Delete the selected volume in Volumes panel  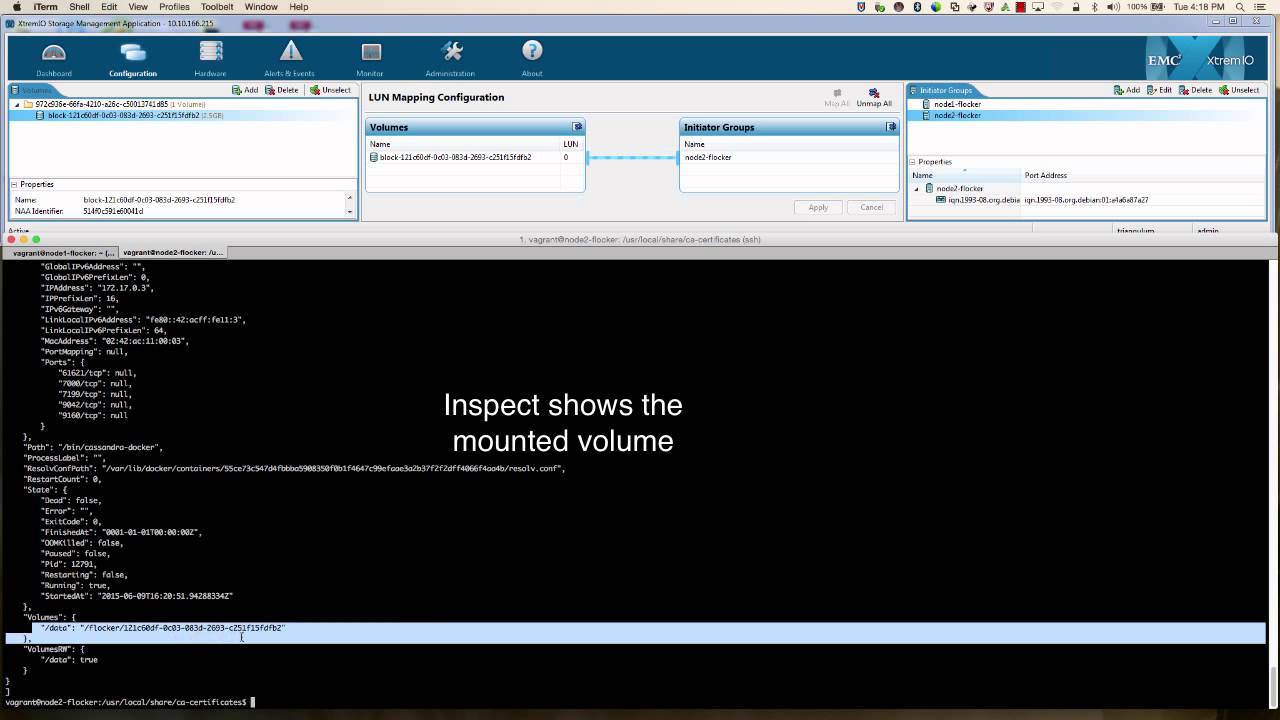point(282,90)
